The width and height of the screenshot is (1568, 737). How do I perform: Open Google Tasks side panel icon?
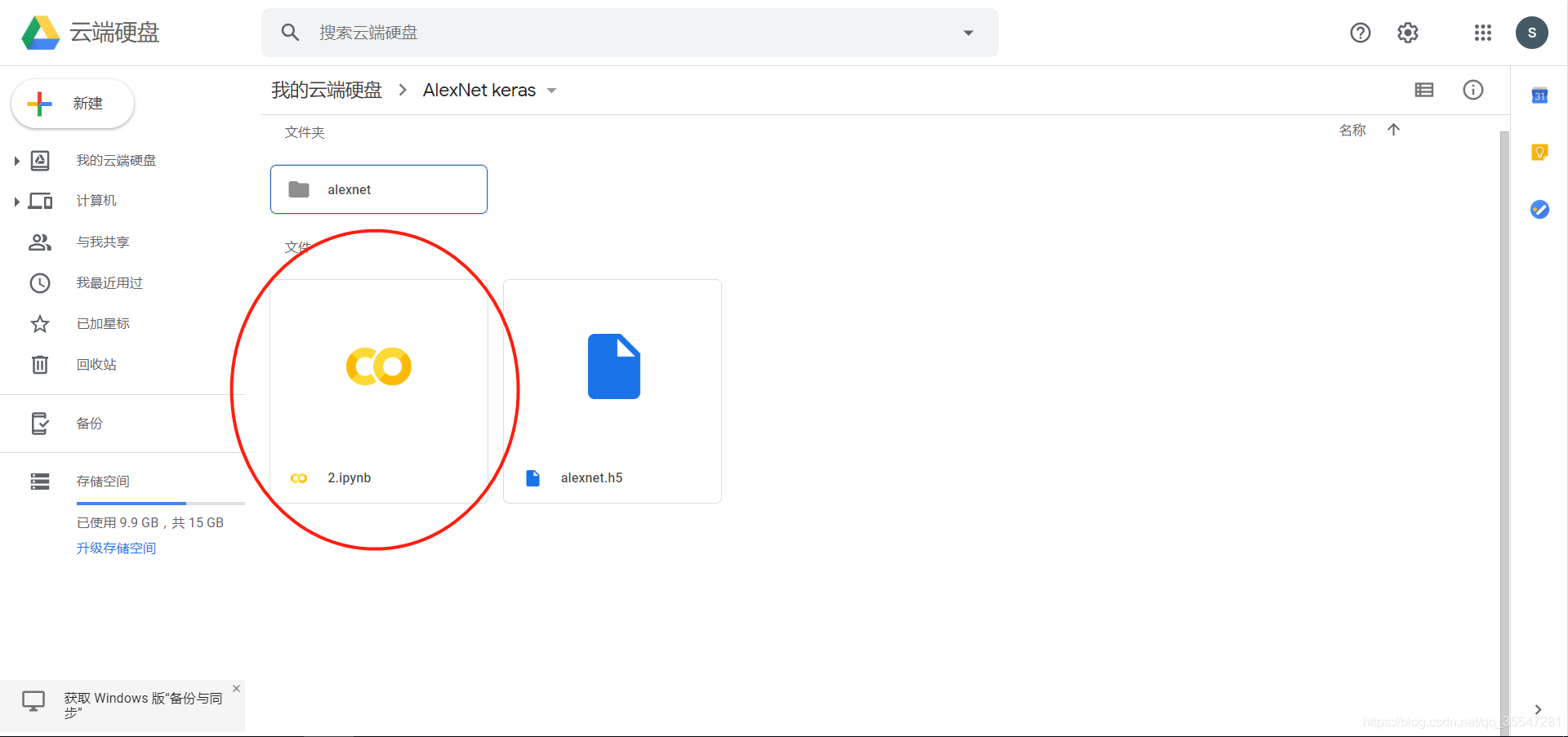(1539, 210)
